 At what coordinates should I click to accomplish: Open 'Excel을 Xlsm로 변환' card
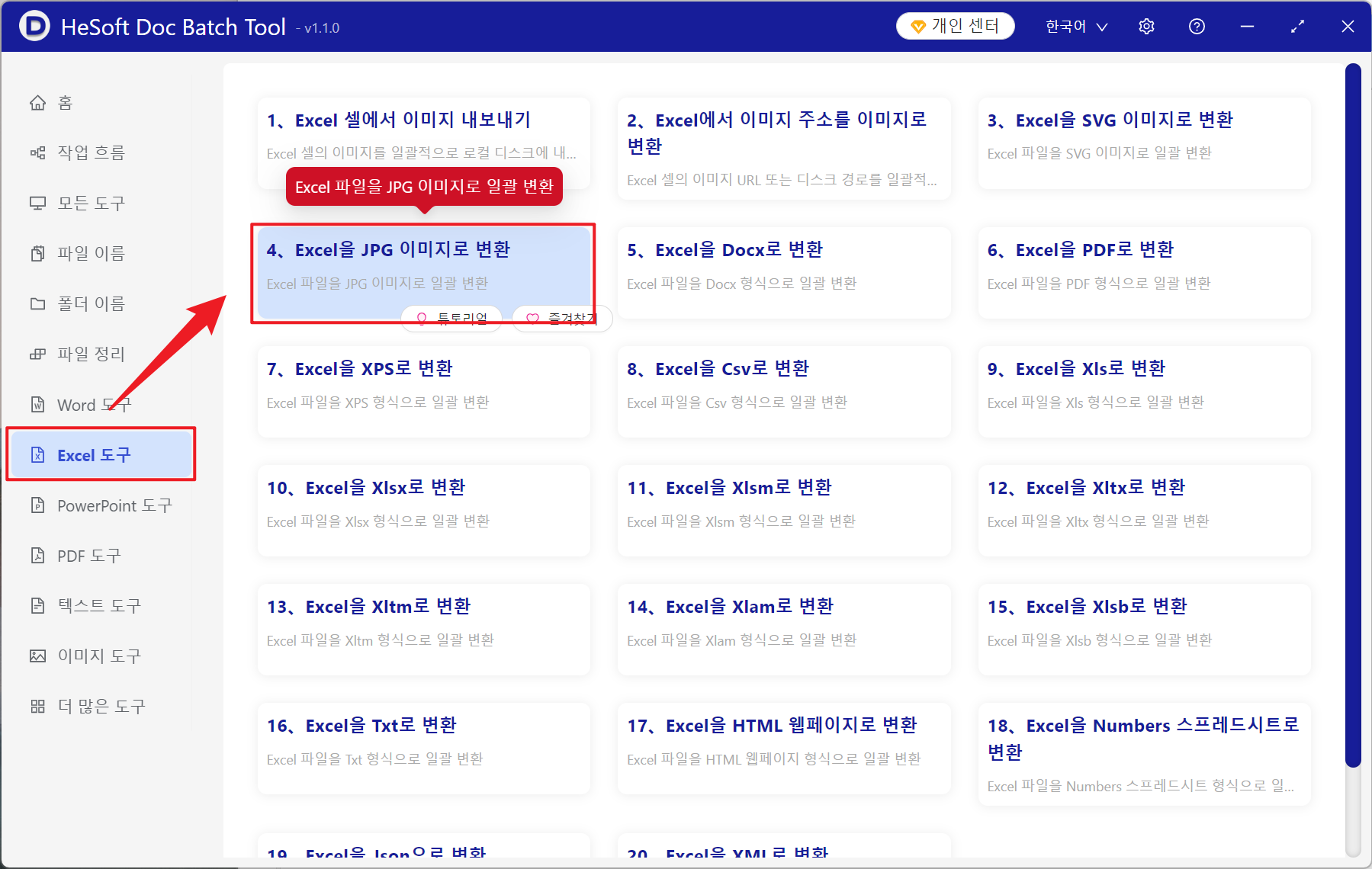click(x=784, y=511)
